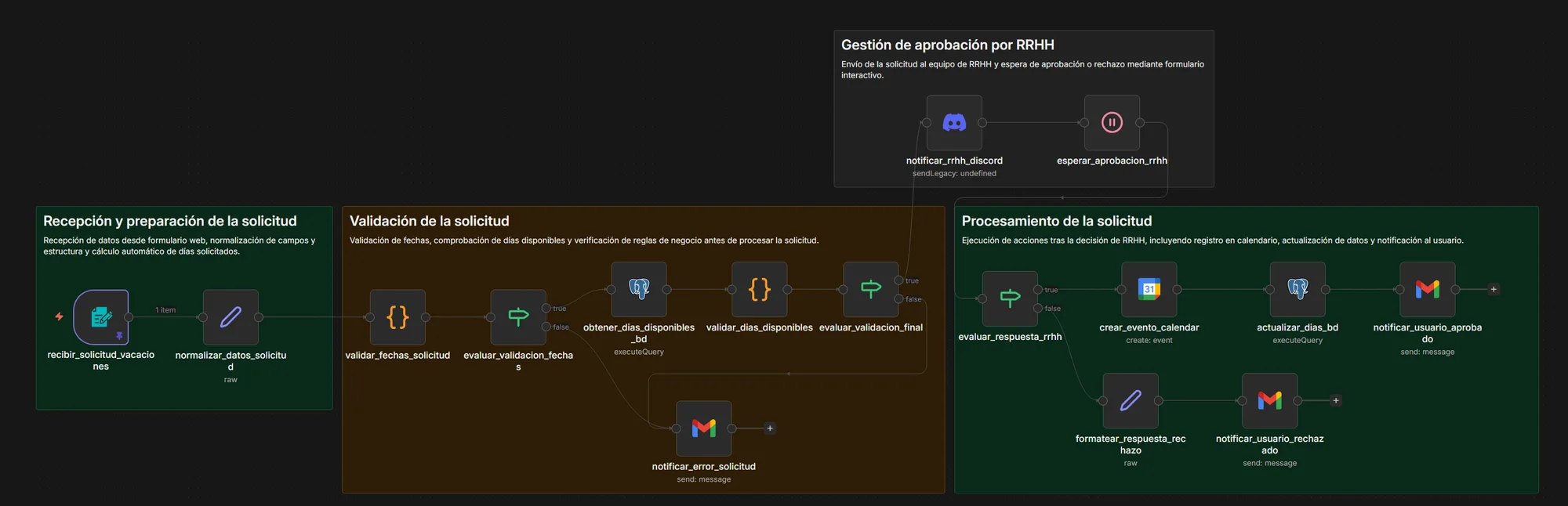Screen dimensions: 1568x506
Task: Click the "create: event" subtitle
Action: [x=1149, y=340]
